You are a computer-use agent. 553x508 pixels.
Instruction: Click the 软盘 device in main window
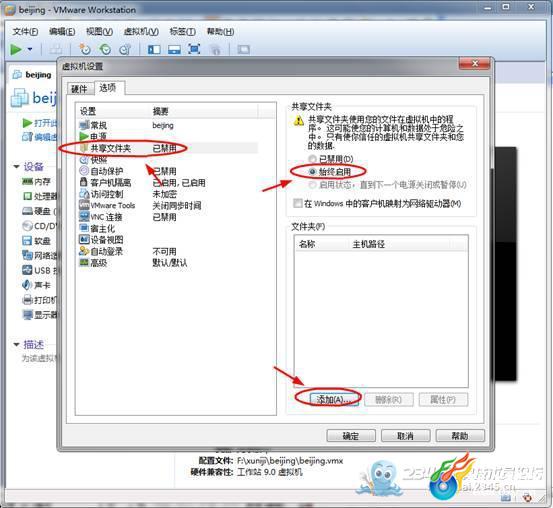click(x=36, y=241)
